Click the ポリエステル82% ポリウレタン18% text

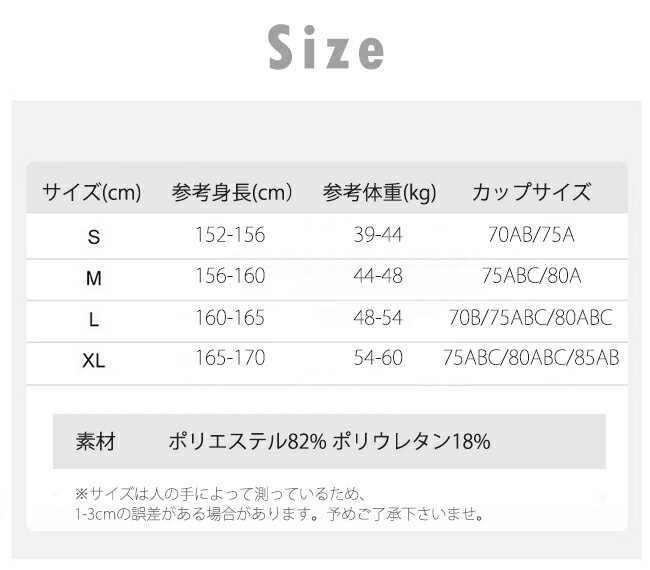pos(329,440)
